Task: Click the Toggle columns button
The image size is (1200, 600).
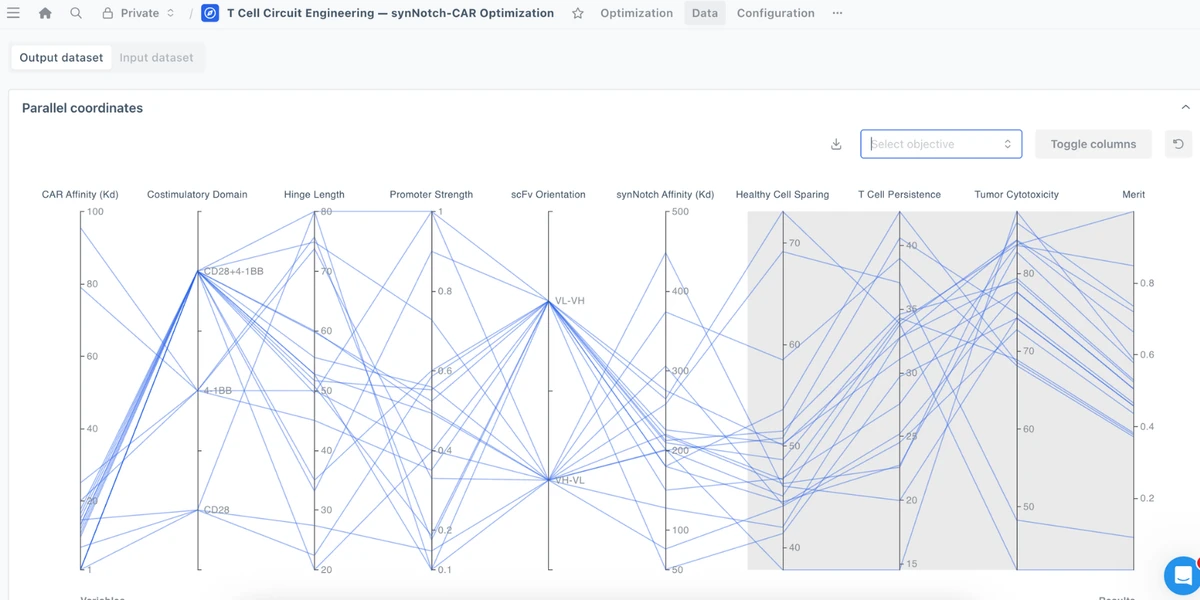Action: pyautogui.click(x=1093, y=144)
